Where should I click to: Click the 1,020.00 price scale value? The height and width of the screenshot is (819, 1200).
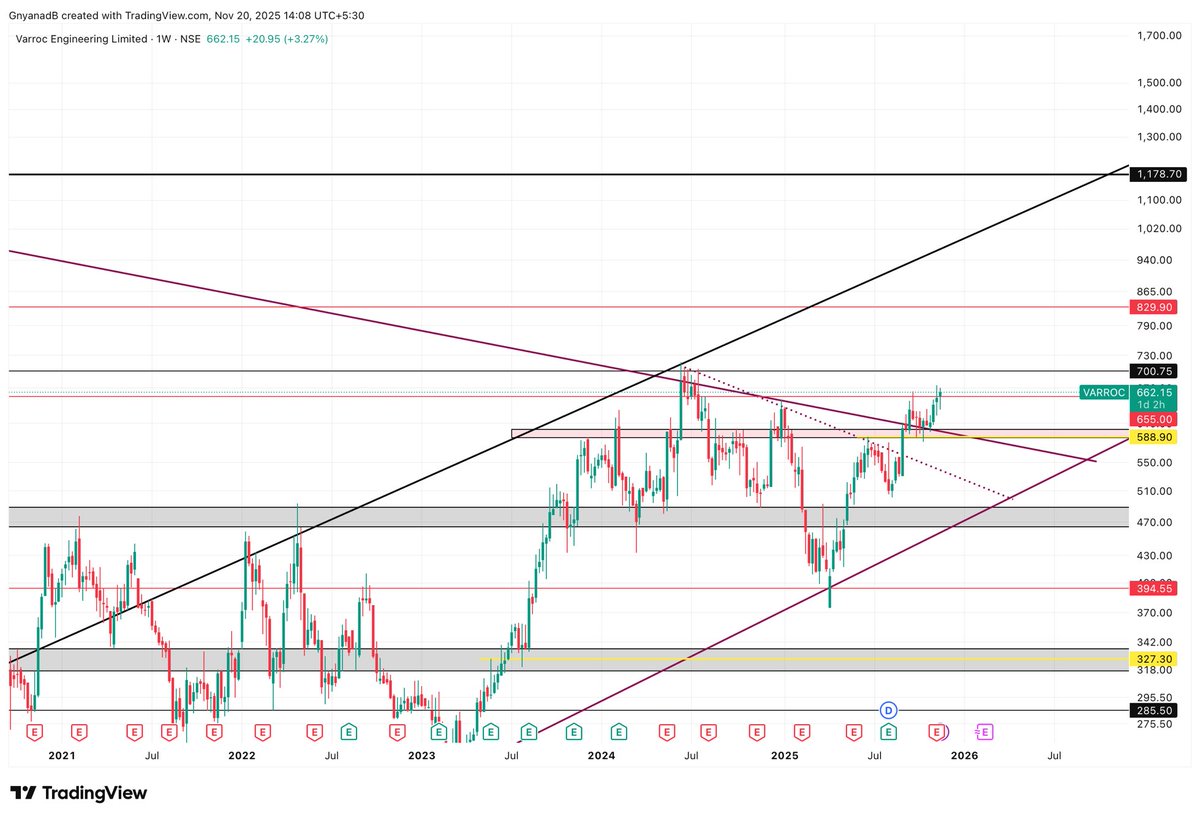[1160, 228]
